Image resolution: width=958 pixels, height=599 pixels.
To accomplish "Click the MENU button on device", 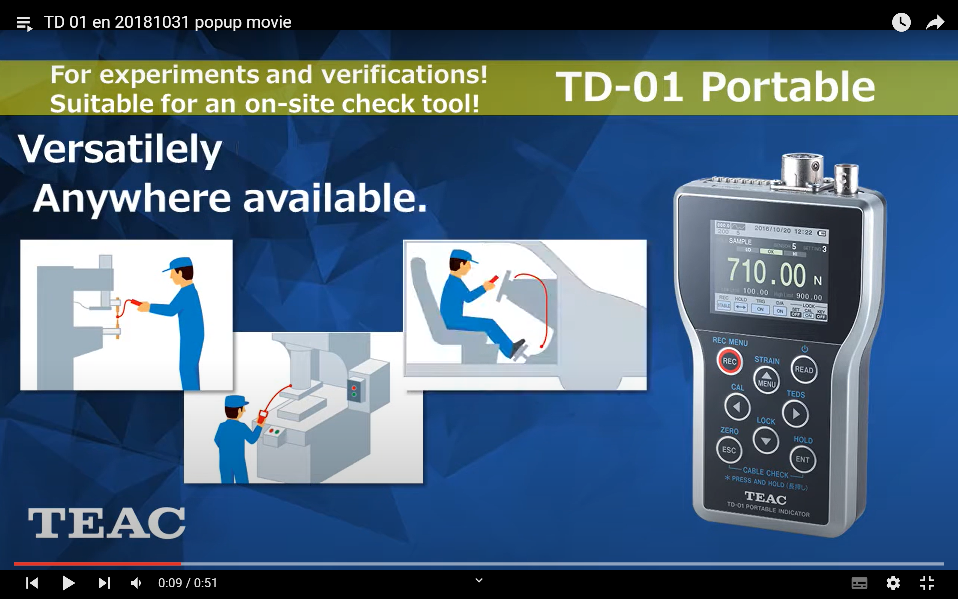I will click(x=766, y=380).
